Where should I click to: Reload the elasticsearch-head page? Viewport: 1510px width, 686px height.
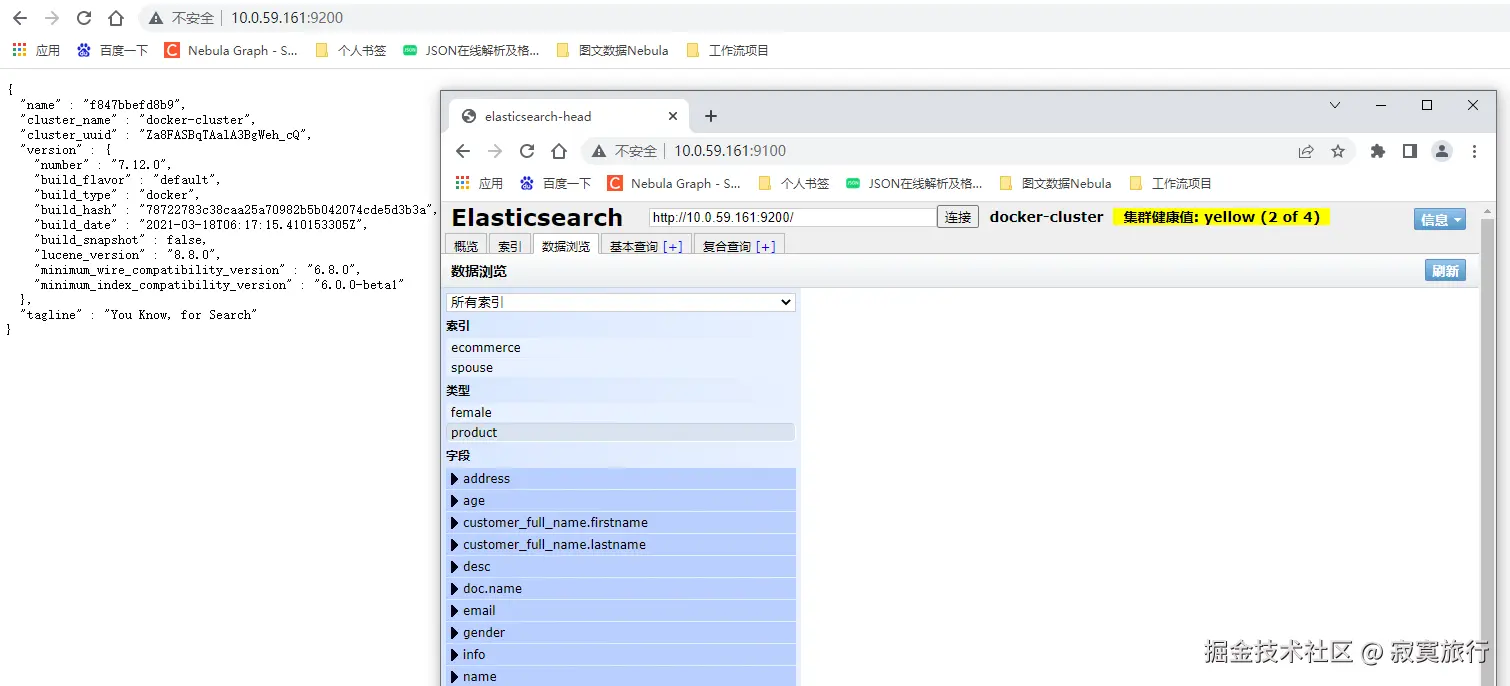527,151
